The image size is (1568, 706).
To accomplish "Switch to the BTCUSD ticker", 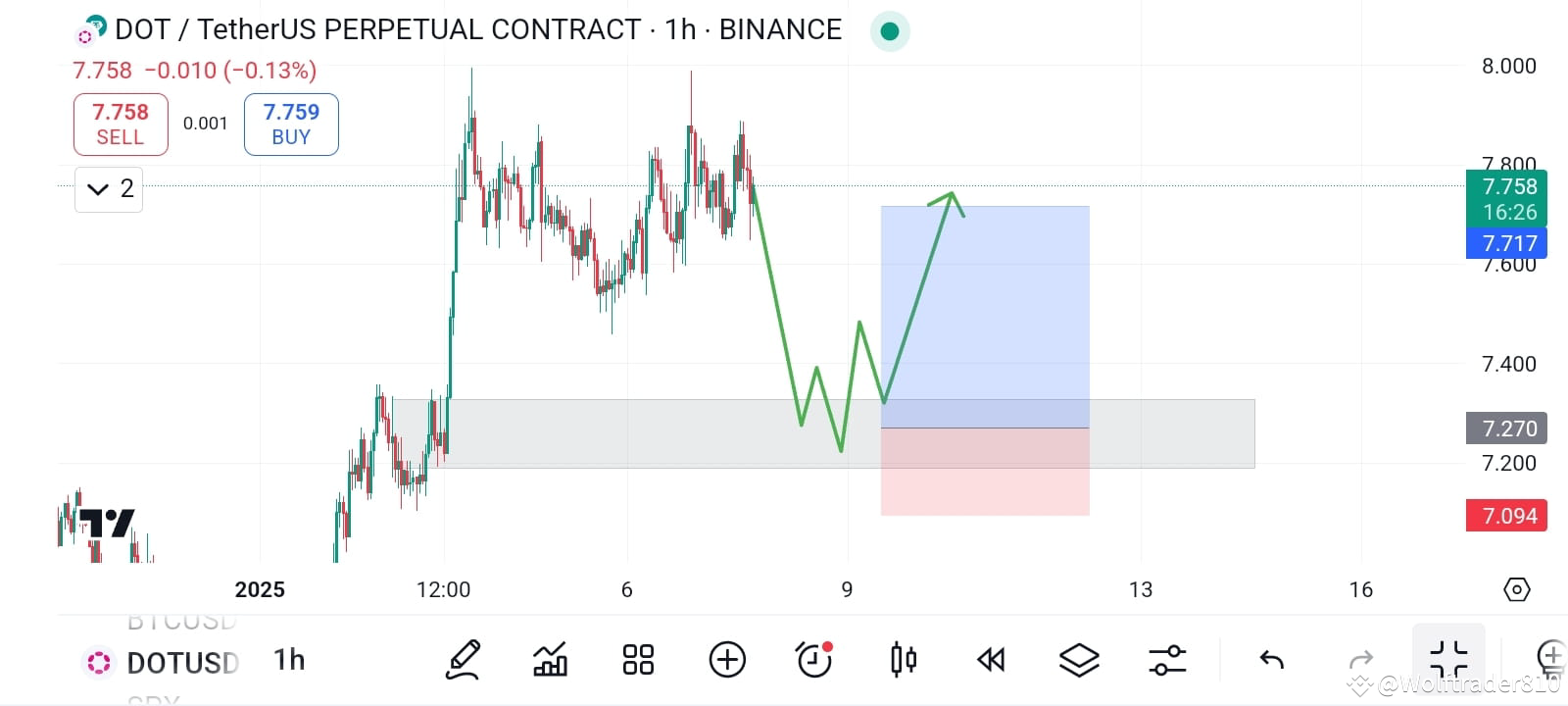I will pyautogui.click(x=182, y=622).
